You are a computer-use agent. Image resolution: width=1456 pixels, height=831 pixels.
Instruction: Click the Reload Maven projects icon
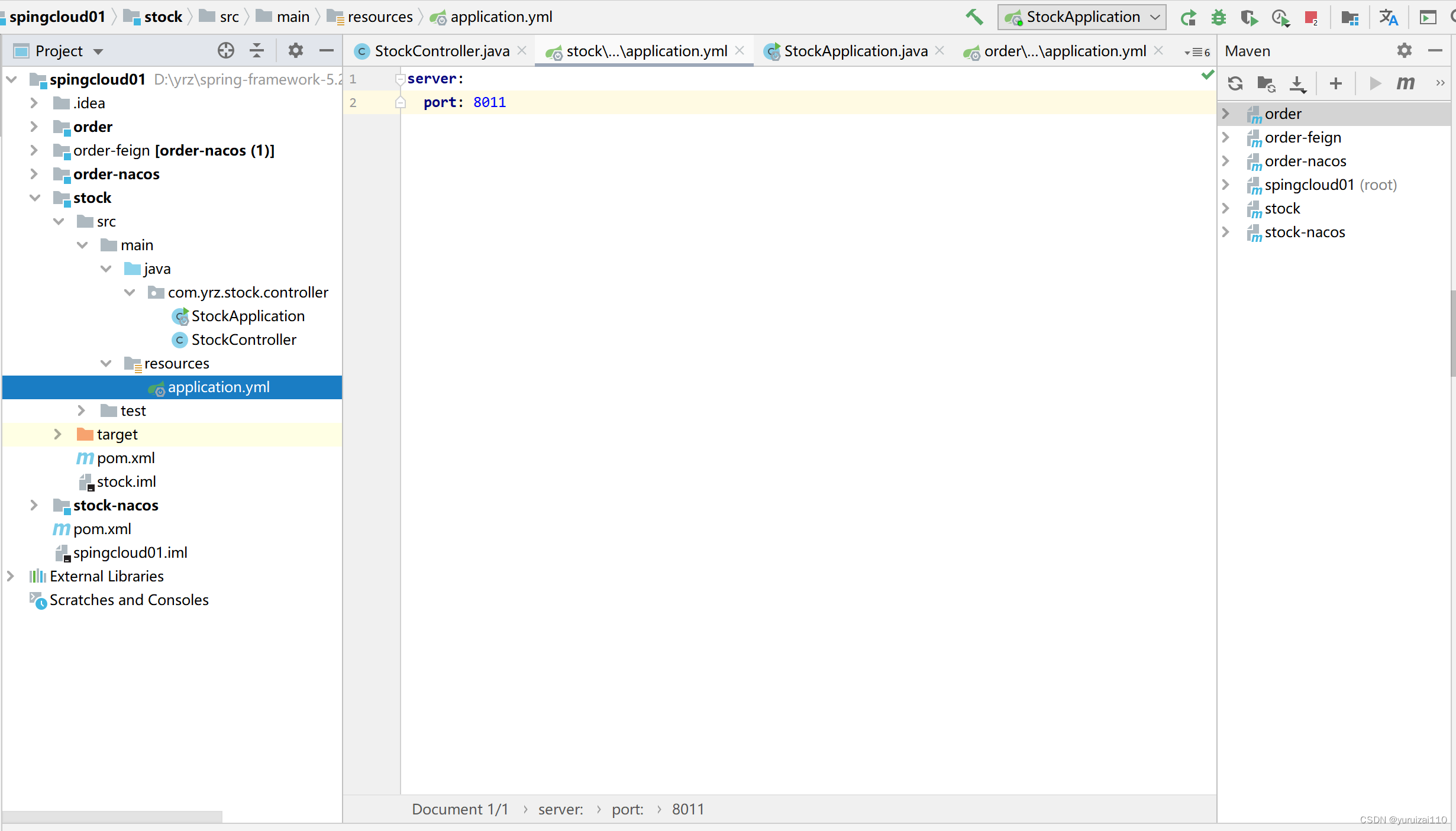click(1235, 83)
